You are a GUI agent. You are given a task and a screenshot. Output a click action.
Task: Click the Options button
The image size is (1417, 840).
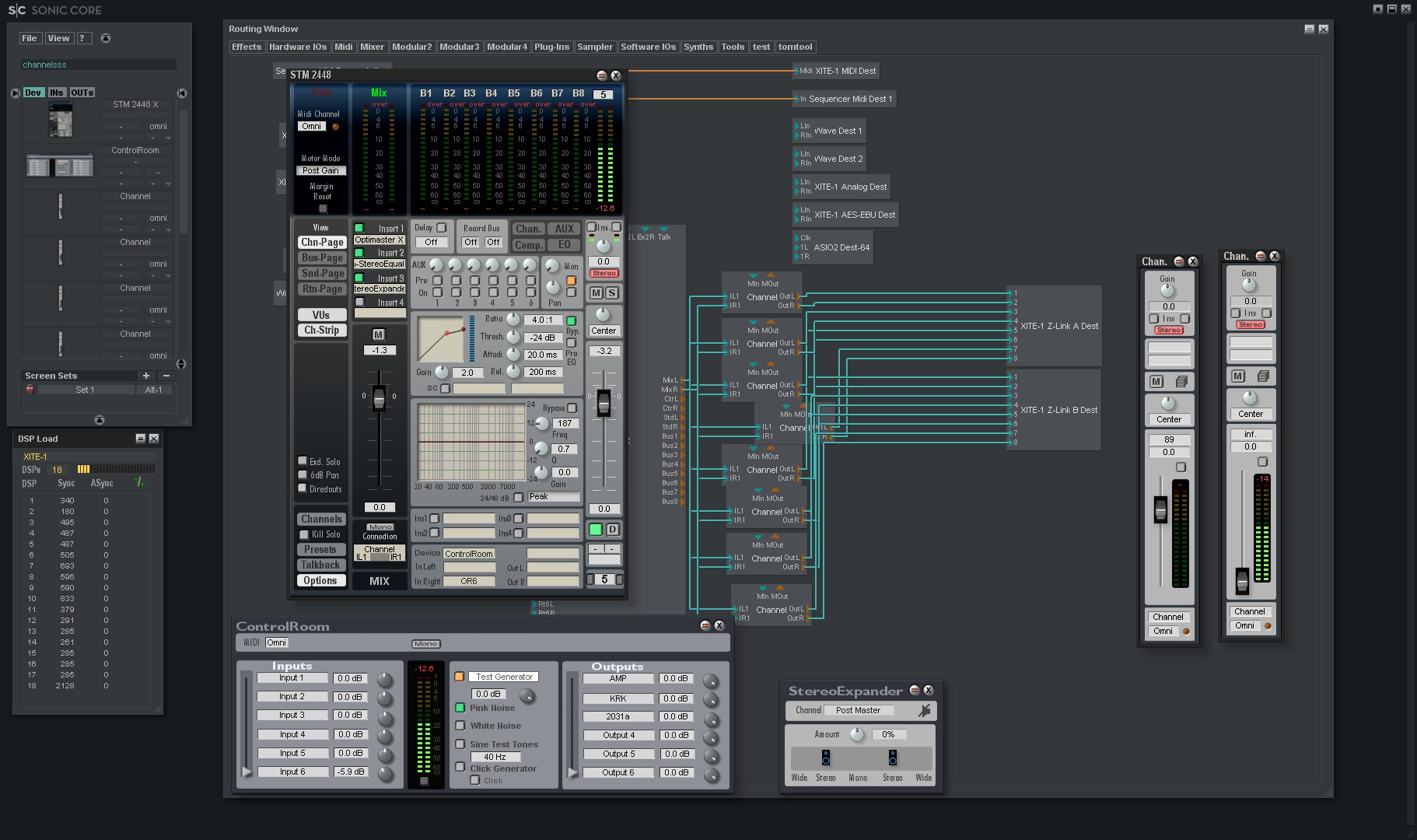click(x=320, y=580)
